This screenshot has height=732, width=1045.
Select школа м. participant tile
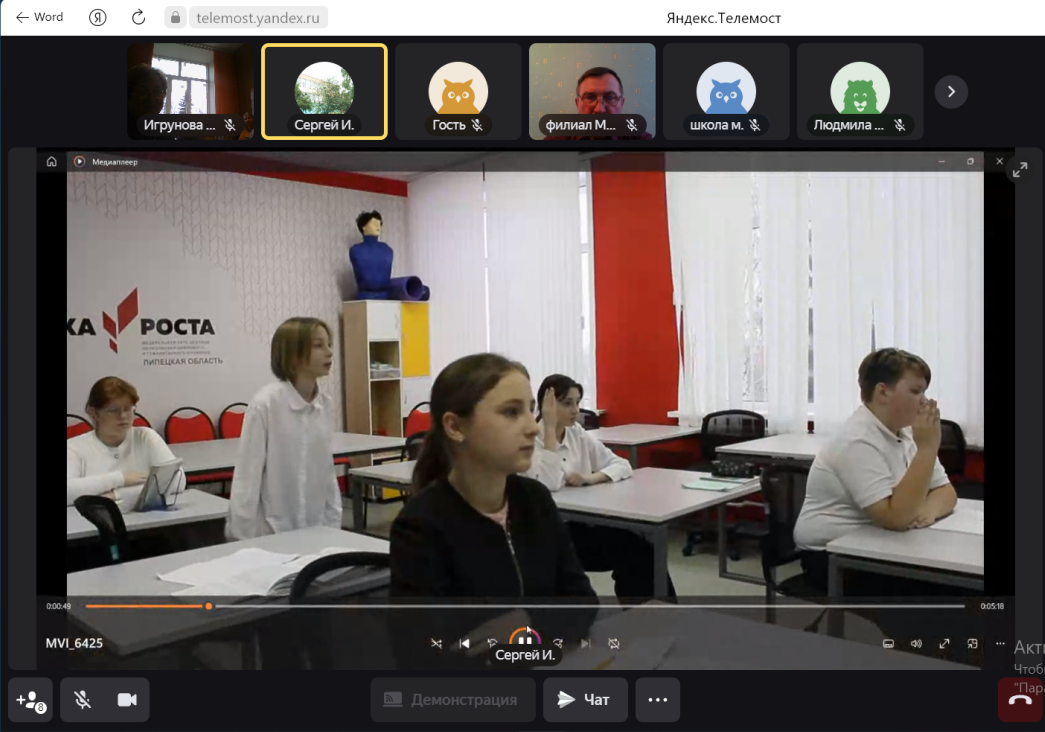coord(726,91)
